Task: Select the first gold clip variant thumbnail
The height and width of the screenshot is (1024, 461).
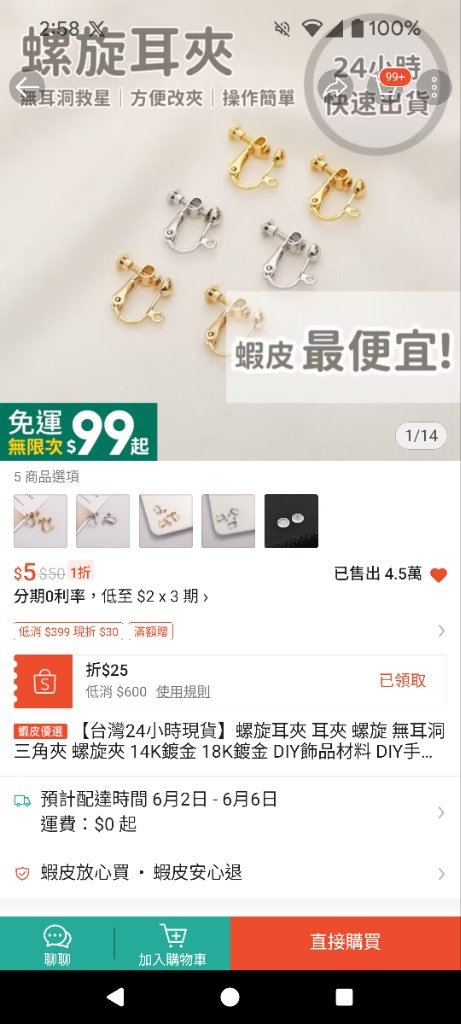Action: point(40,520)
